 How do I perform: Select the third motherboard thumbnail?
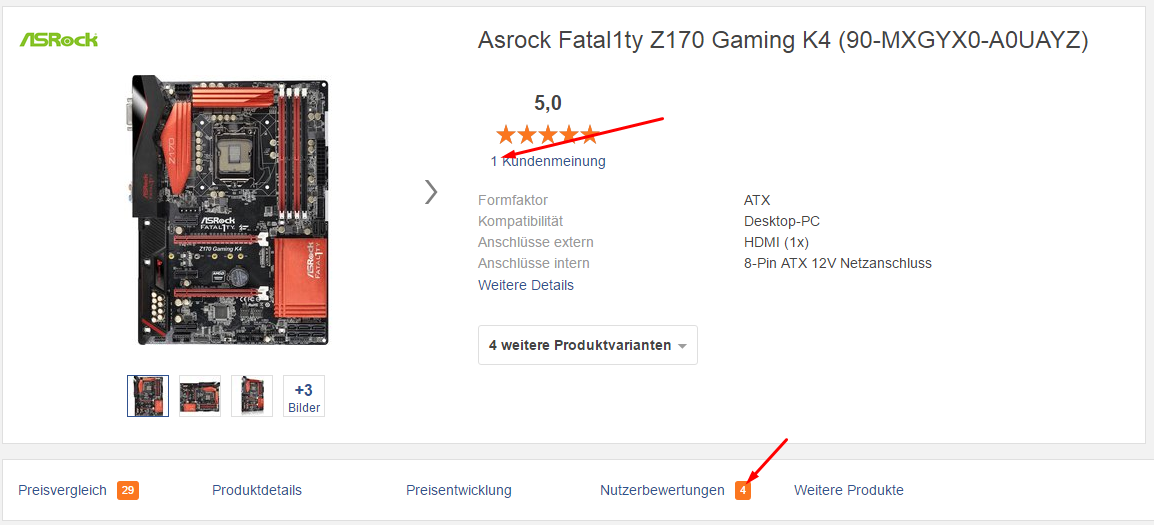(252, 396)
